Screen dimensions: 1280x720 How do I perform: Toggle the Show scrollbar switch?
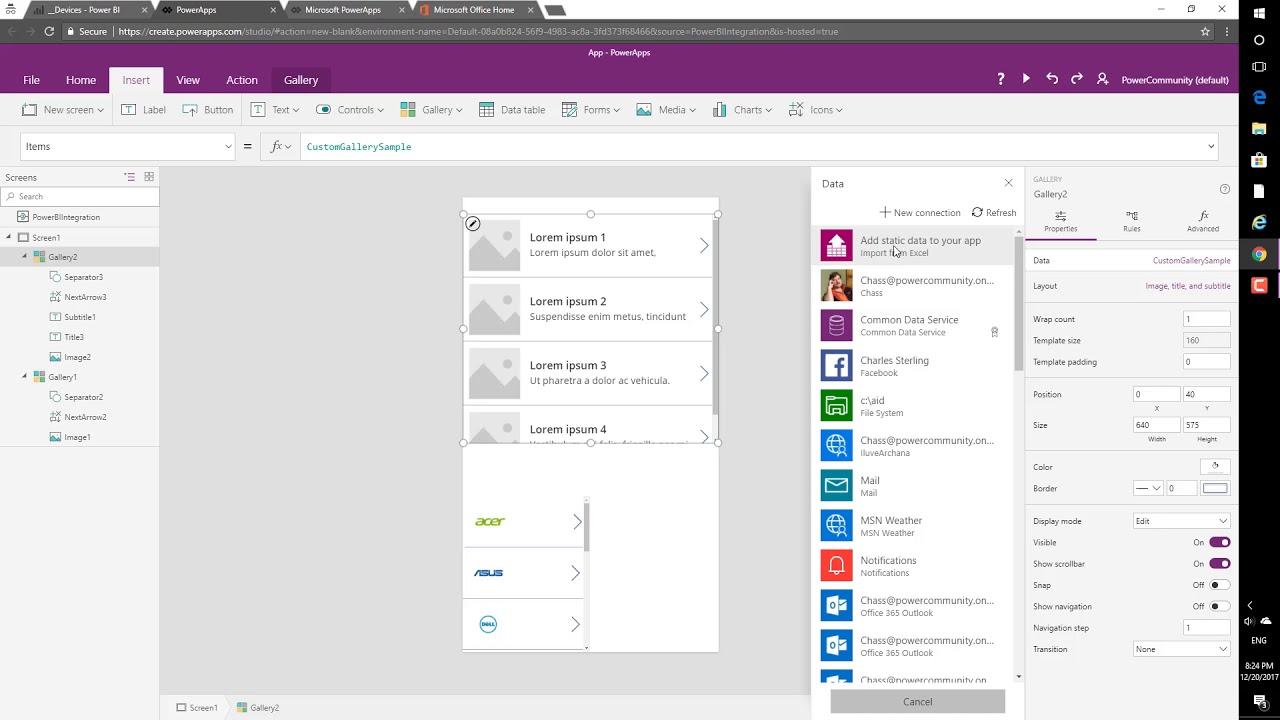point(1219,564)
